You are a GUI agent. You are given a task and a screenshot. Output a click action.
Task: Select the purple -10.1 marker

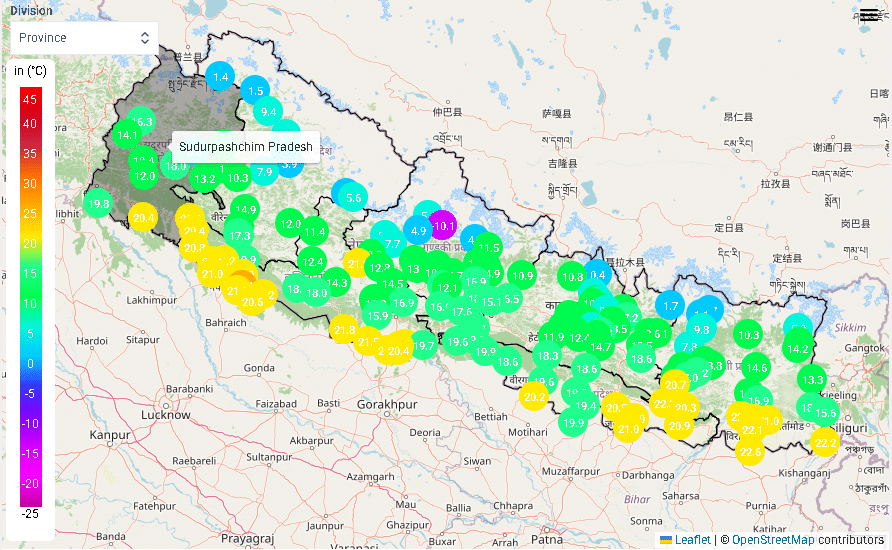coord(442,225)
